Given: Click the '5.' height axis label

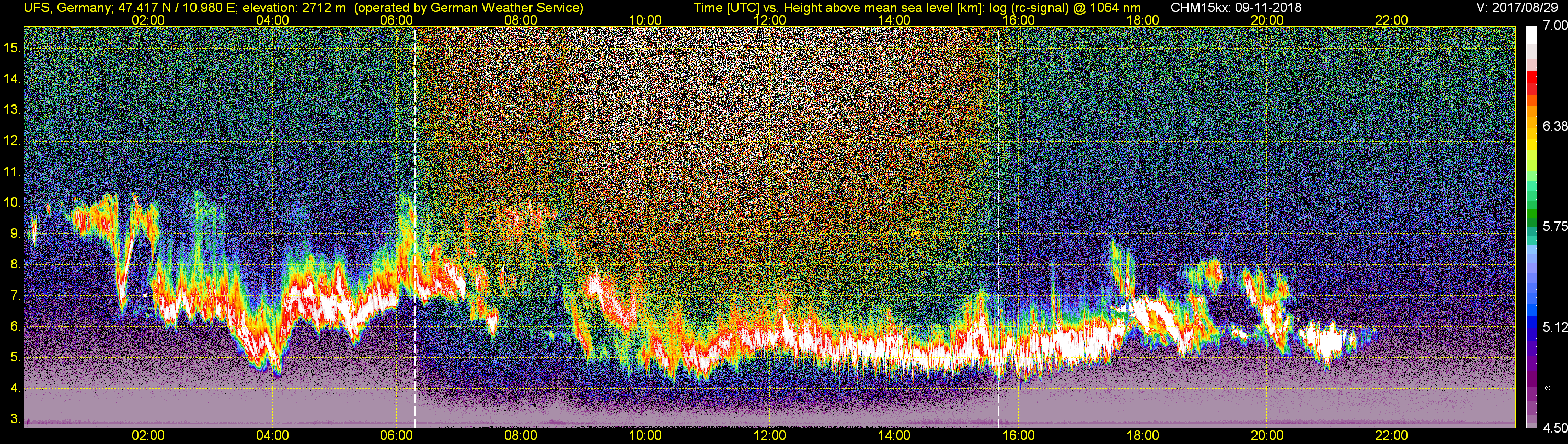Looking at the screenshot, I should [x=16, y=358].
